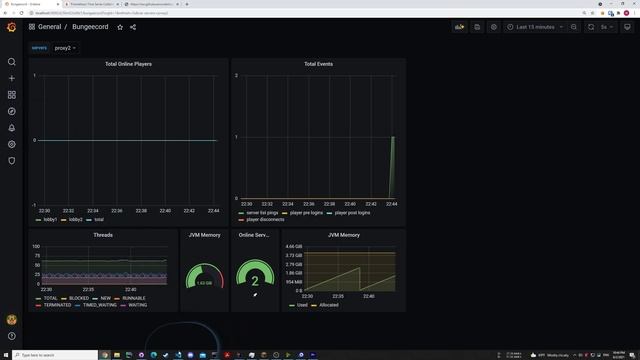
Task: Click the Refresh dashboard icon
Action: pos(591,27)
